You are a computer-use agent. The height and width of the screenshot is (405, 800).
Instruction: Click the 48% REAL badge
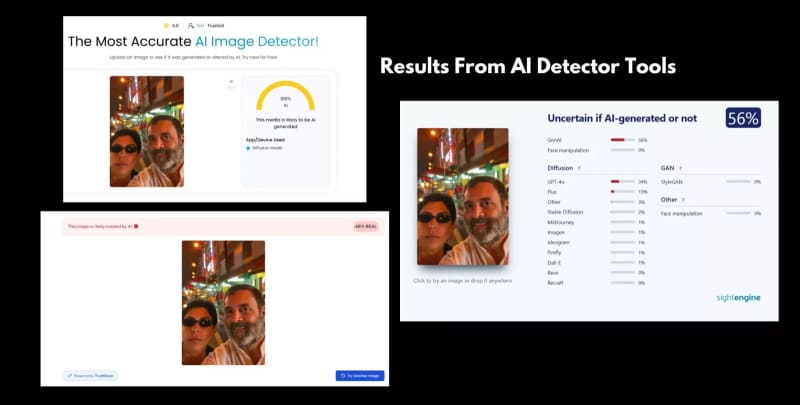(366, 226)
